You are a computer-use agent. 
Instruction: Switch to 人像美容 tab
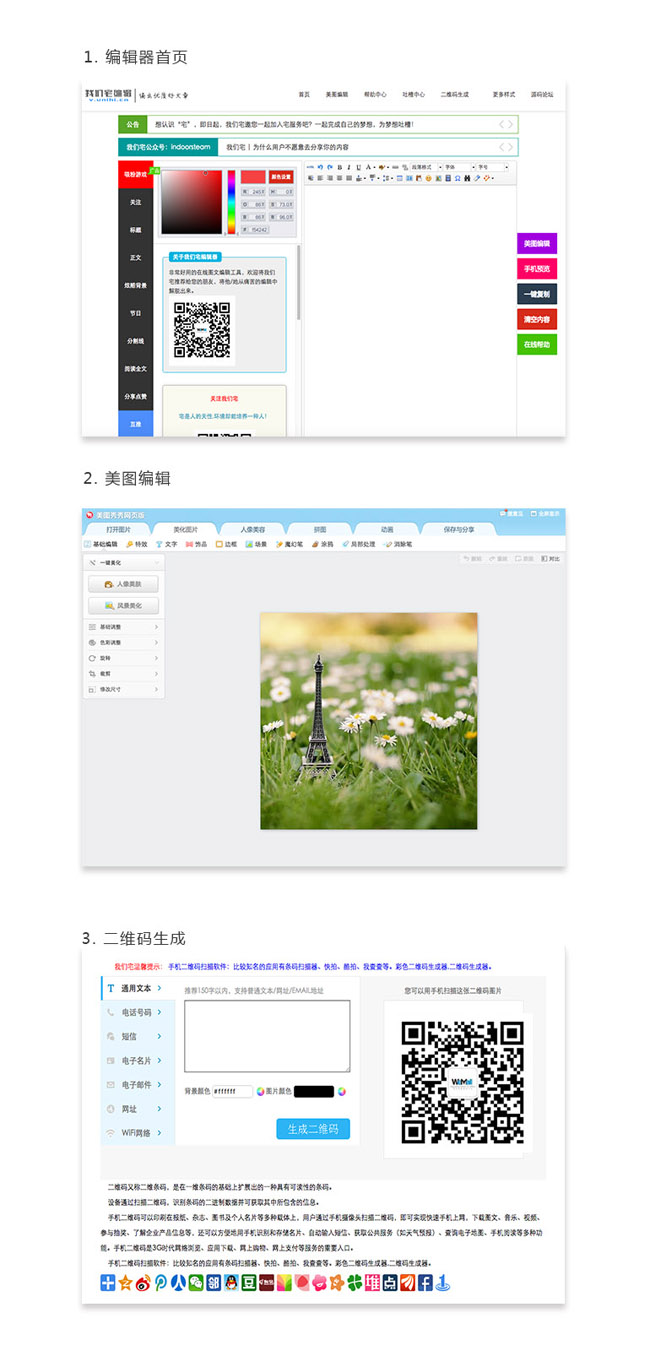click(x=252, y=528)
